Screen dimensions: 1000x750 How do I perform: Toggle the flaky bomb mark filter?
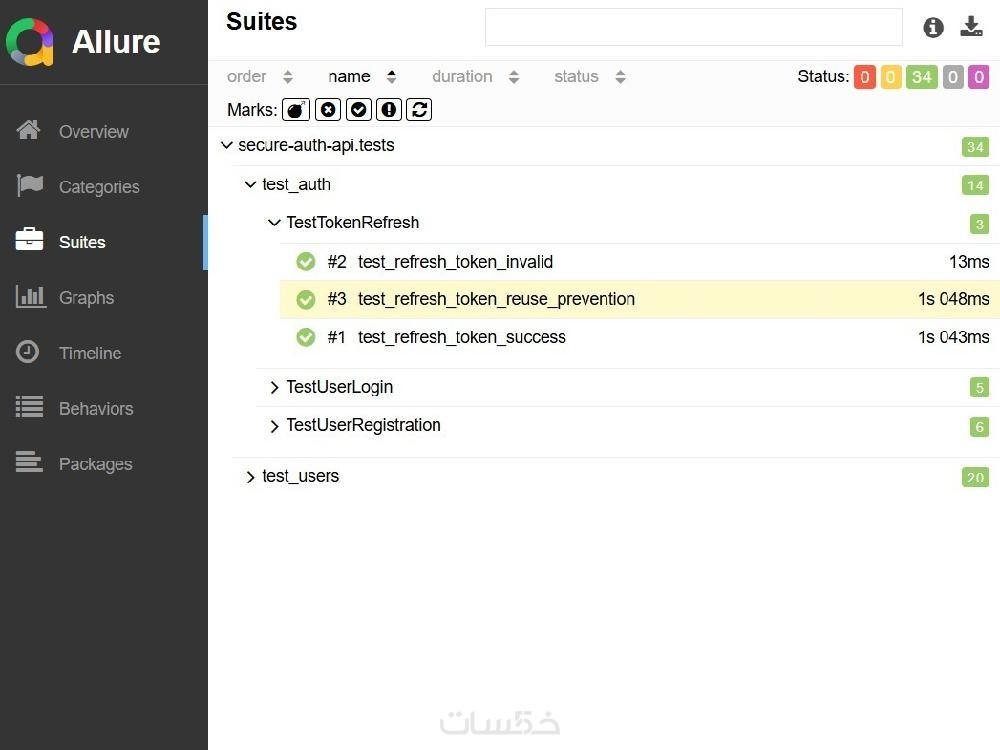click(x=296, y=109)
